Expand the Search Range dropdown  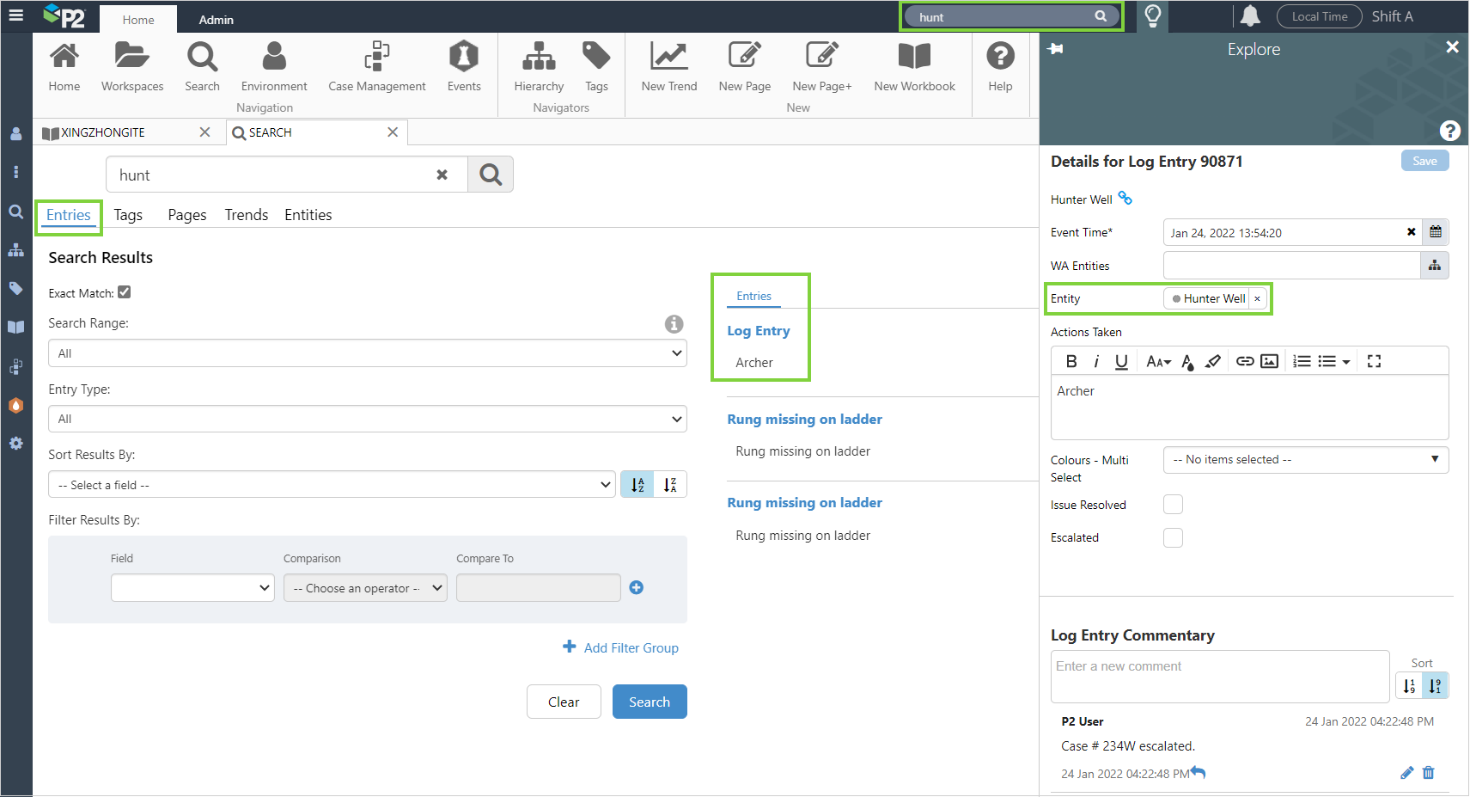click(367, 353)
